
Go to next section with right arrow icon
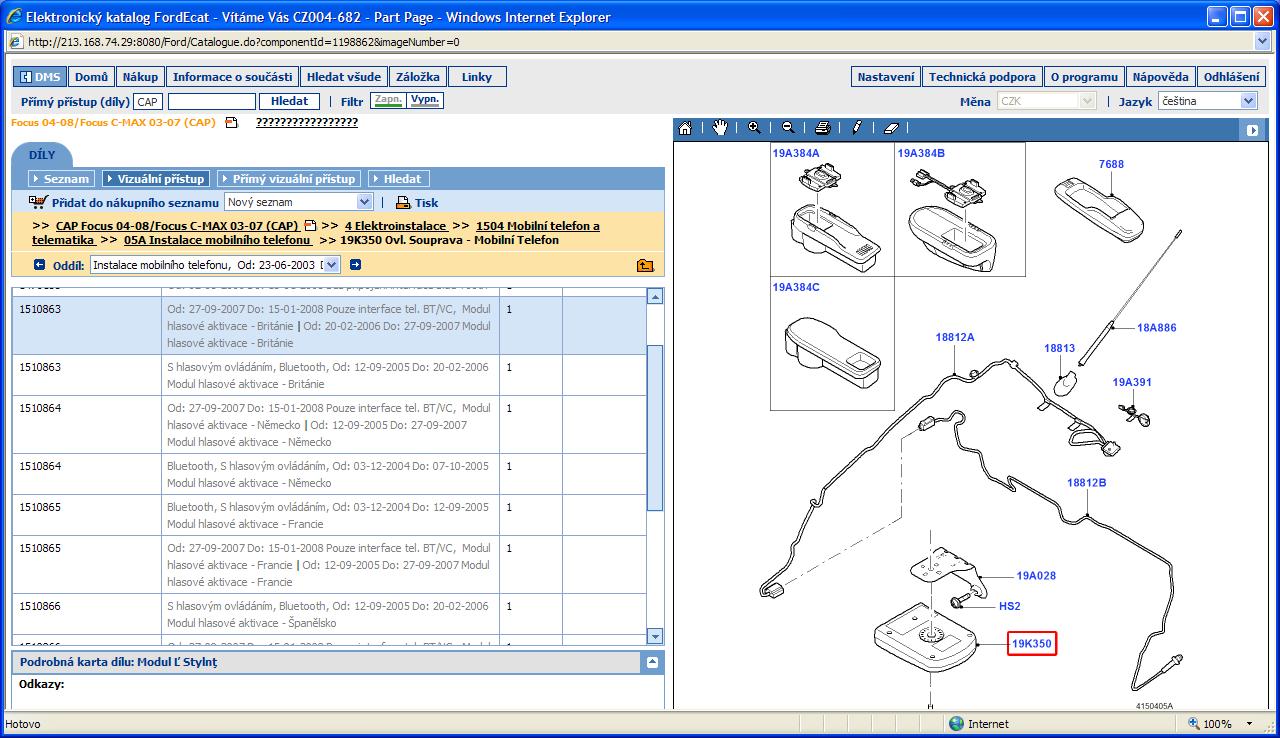[355, 265]
